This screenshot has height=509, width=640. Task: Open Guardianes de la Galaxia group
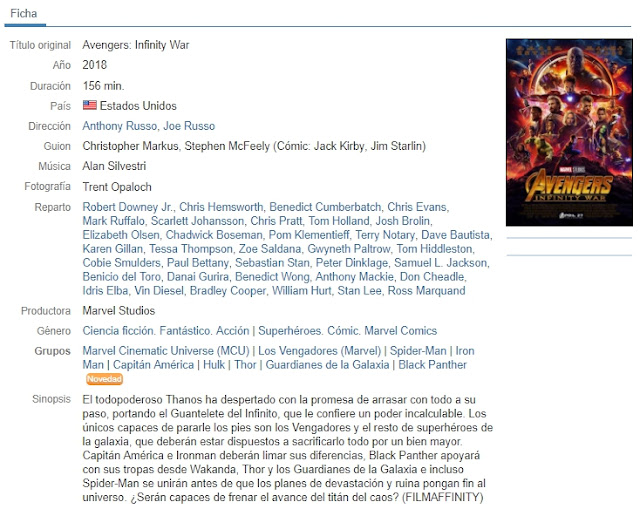pyautogui.click(x=327, y=365)
